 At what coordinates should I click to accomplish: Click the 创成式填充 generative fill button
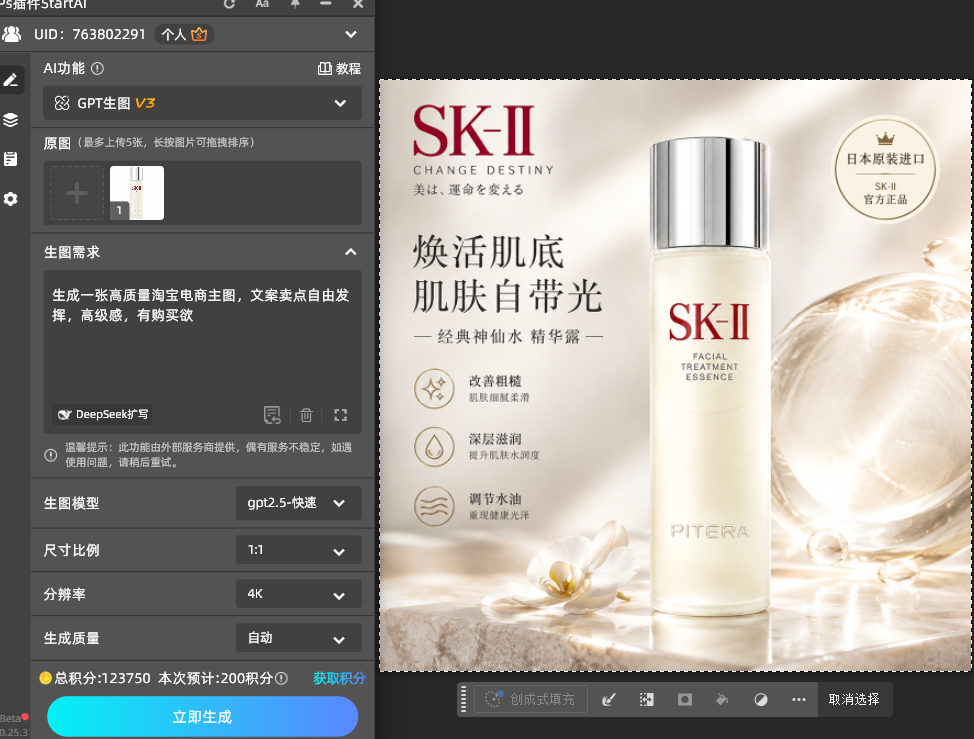tap(531, 699)
